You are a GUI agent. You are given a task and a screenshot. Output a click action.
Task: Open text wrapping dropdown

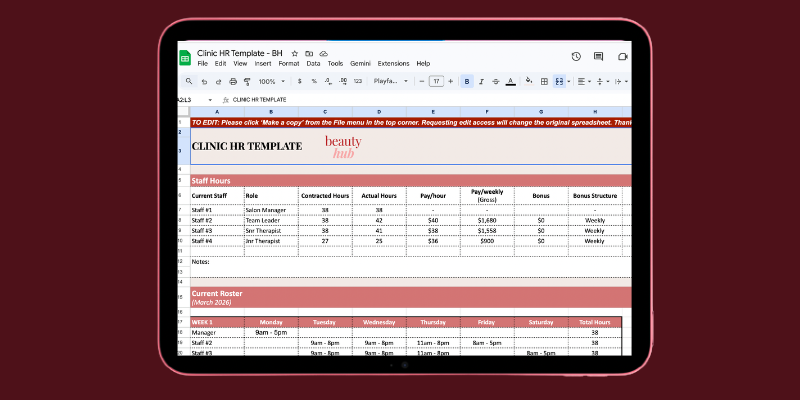[x=621, y=82]
